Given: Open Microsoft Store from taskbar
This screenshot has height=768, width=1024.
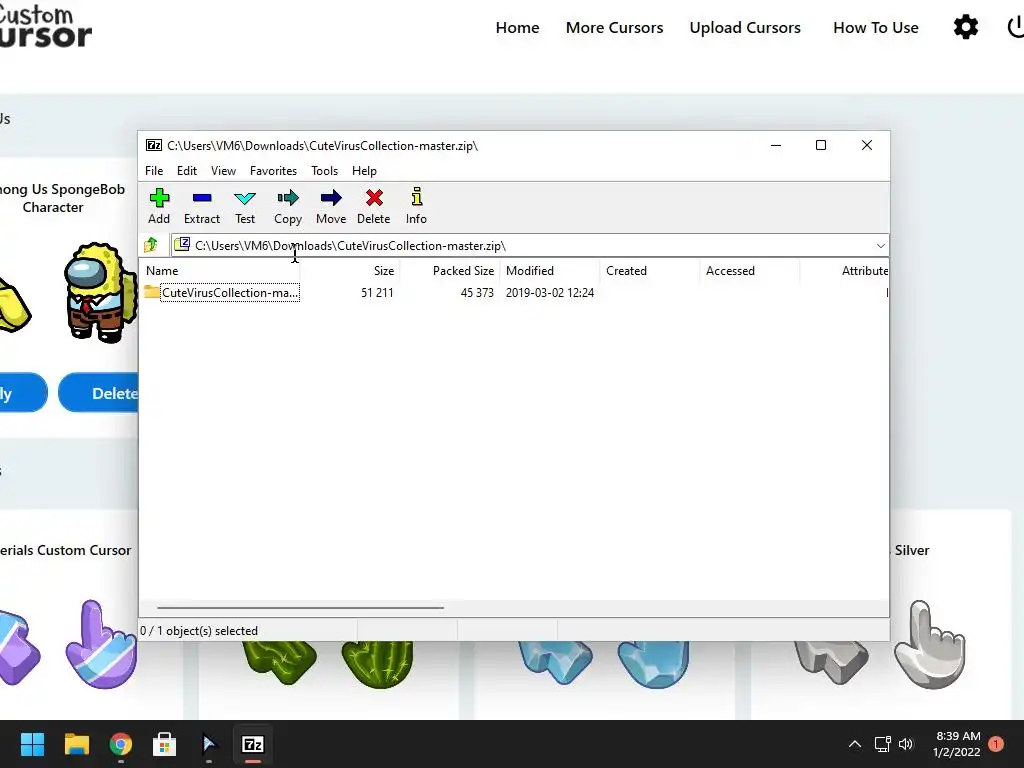Looking at the screenshot, I should click(165, 744).
